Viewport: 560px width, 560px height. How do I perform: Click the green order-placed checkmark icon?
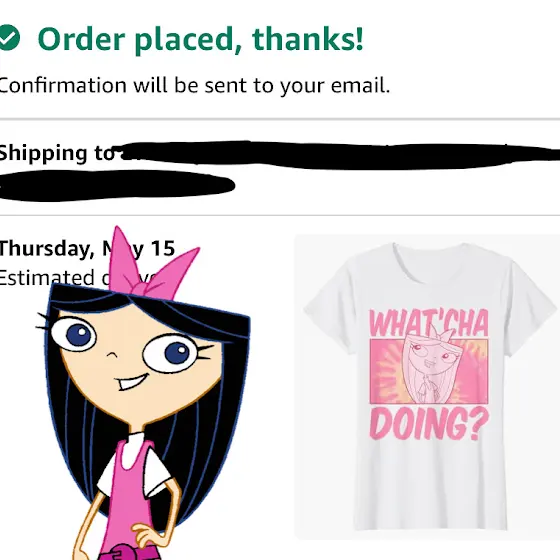point(9,38)
